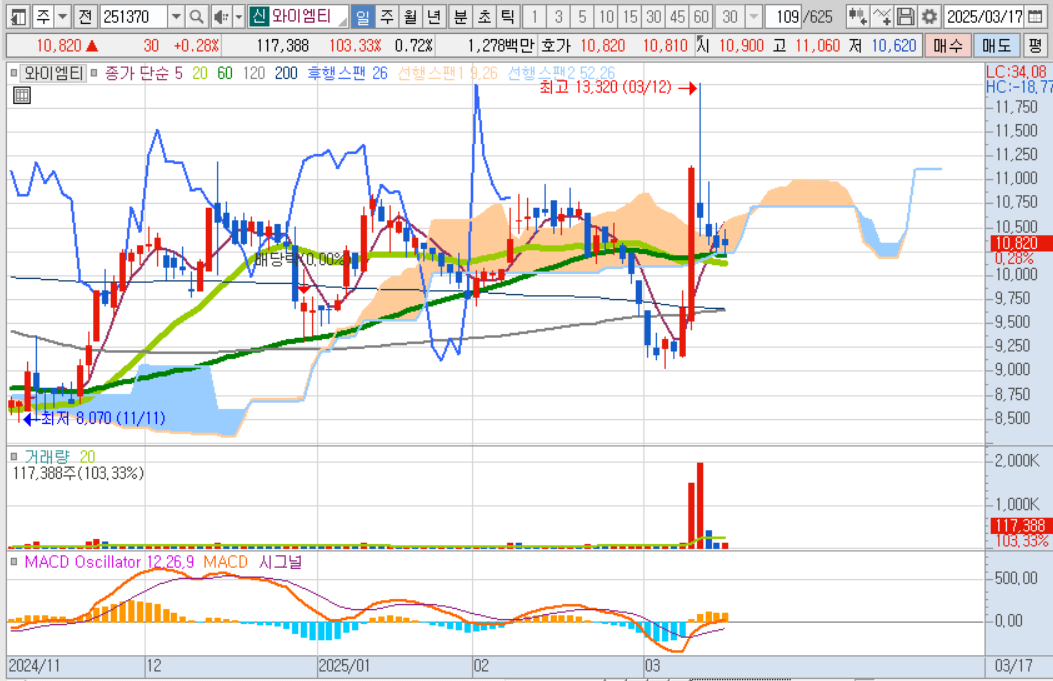Click the '전' market filter button
1053x681 pixels.
click(x=85, y=16)
